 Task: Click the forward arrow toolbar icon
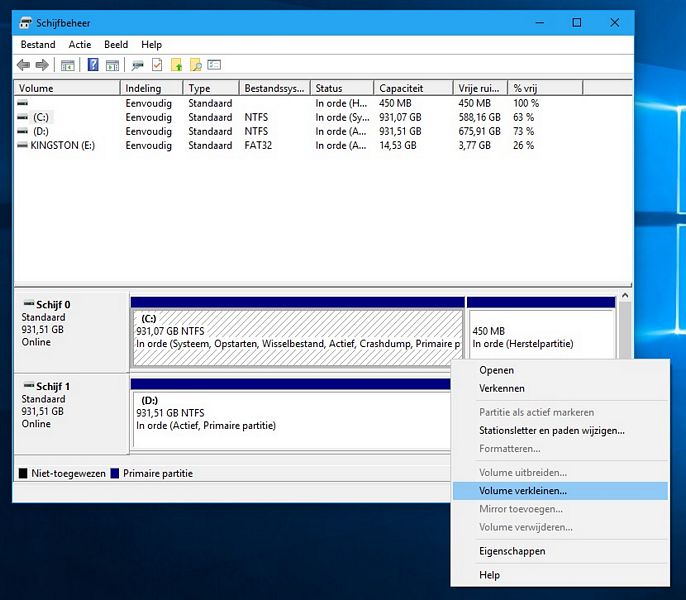[42, 65]
